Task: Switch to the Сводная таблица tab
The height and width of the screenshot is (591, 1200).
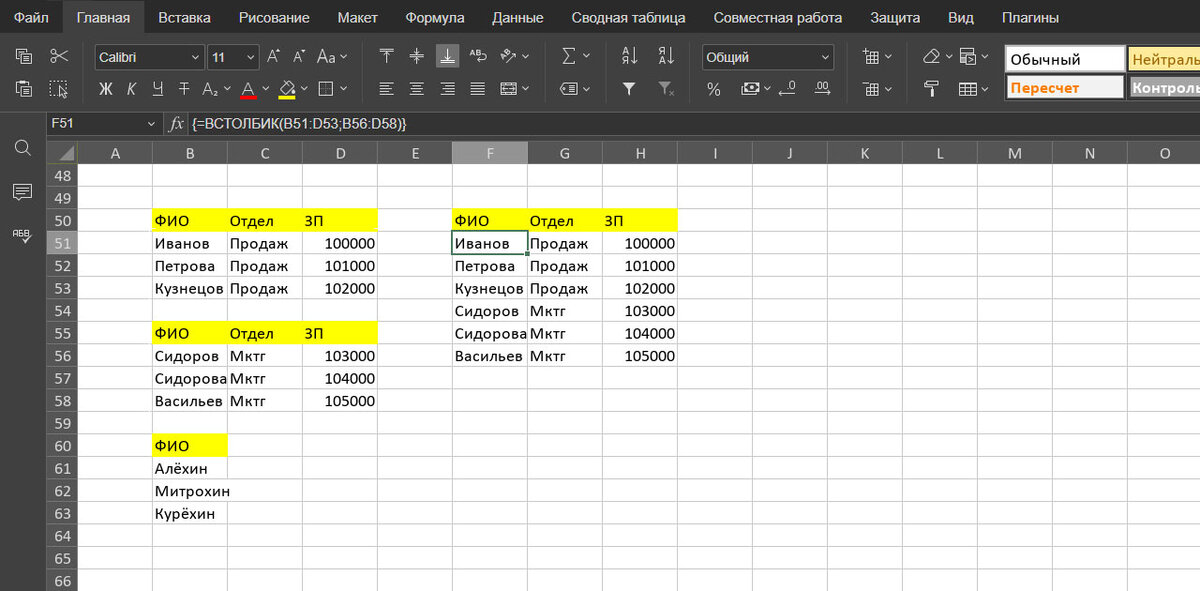Action: tap(629, 17)
